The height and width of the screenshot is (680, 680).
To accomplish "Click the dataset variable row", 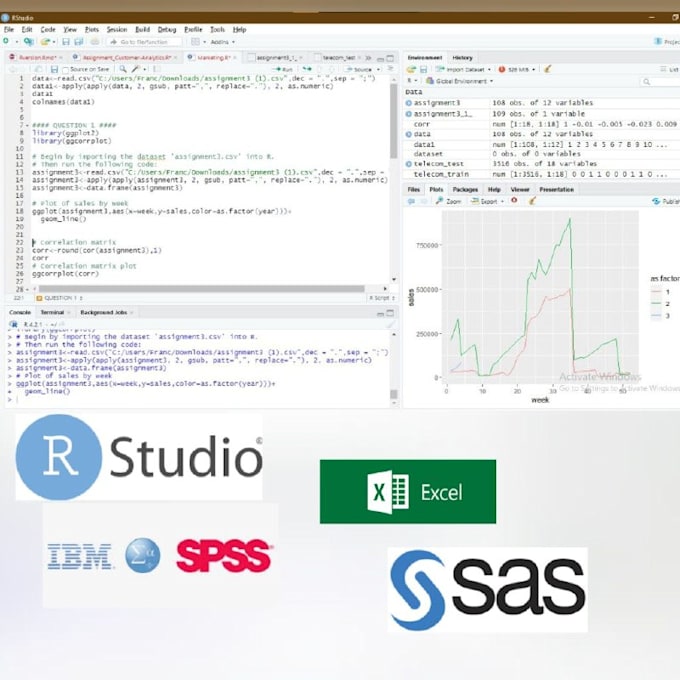I will [x=541, y=154].
